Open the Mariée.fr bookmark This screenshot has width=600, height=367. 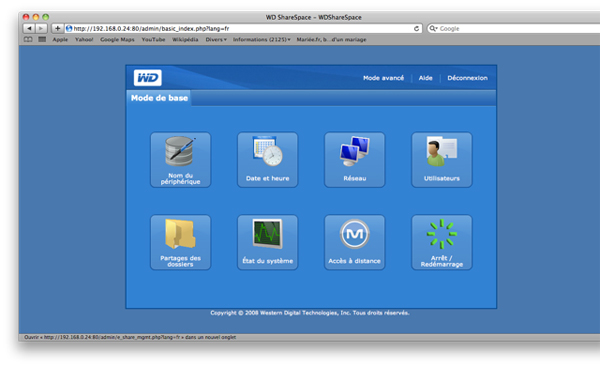tap(331, 39)
